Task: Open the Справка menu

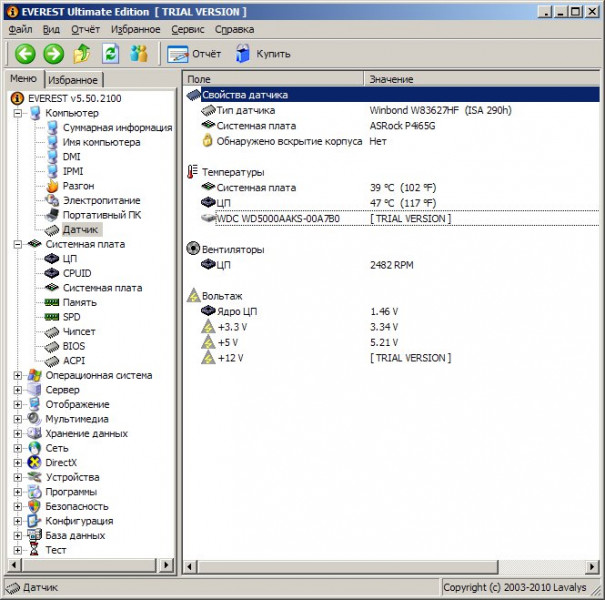Action: tap(234, 30)
